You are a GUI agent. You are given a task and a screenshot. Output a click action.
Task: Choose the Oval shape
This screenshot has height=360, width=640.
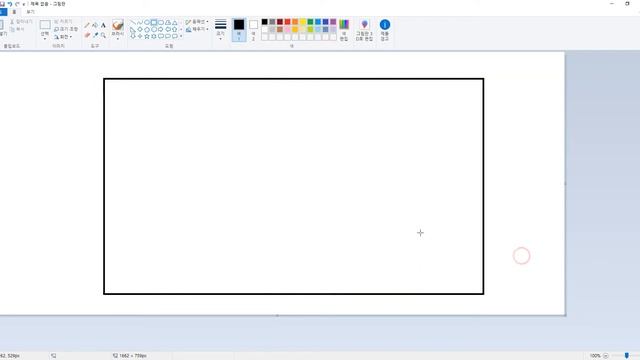click(x=147, y=22)
